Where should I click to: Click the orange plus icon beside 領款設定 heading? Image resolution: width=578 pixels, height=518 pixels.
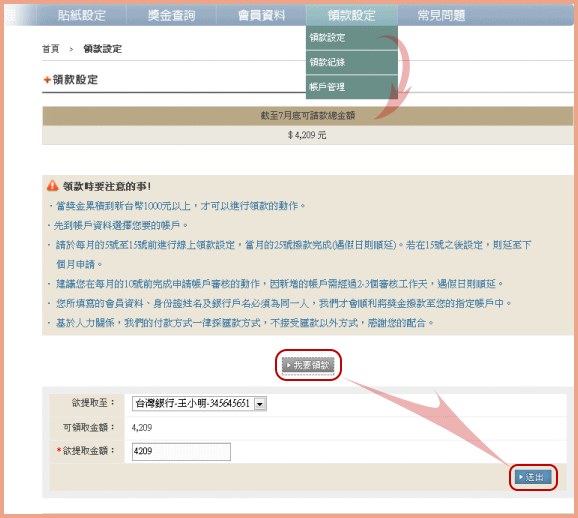point(47,80)
